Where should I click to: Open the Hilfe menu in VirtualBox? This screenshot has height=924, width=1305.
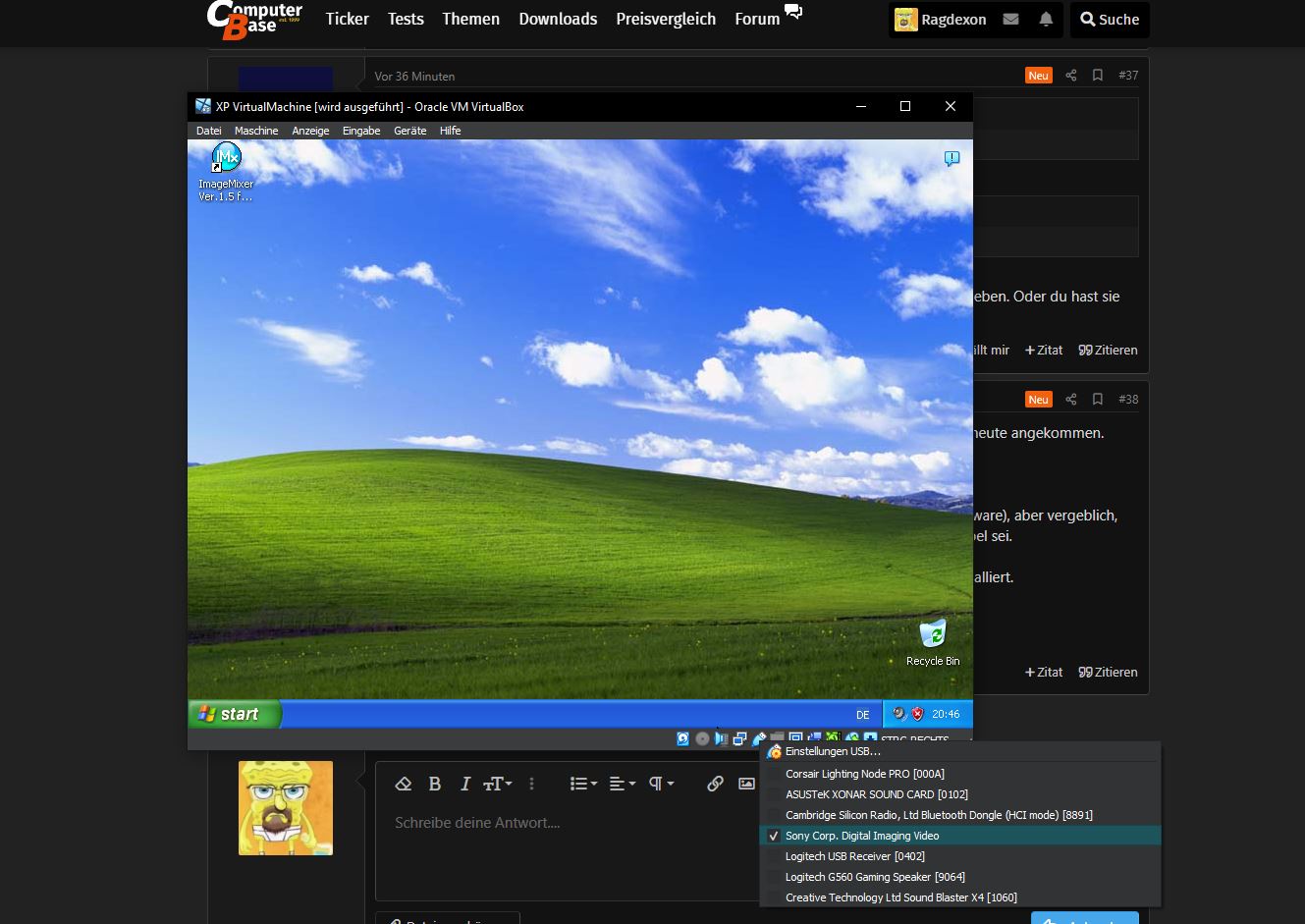coord(451,131)
